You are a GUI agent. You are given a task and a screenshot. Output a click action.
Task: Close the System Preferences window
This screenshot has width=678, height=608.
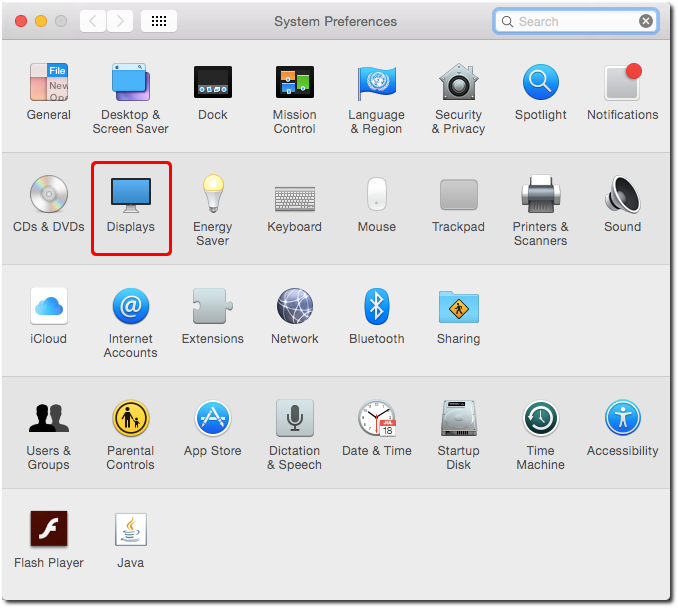tap(21, 21)
